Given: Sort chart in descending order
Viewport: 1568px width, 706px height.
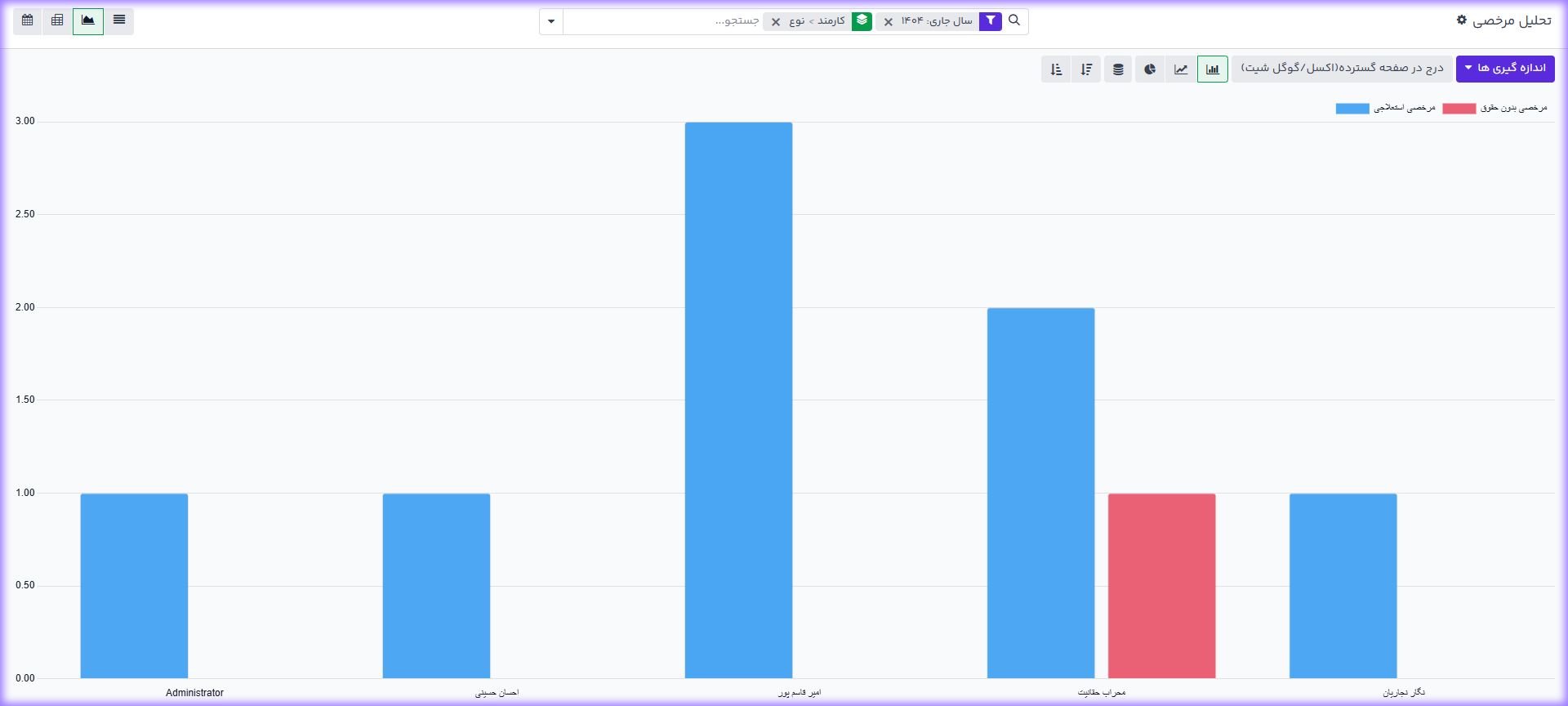Looking at the screenshot, I should [1086, 69].
